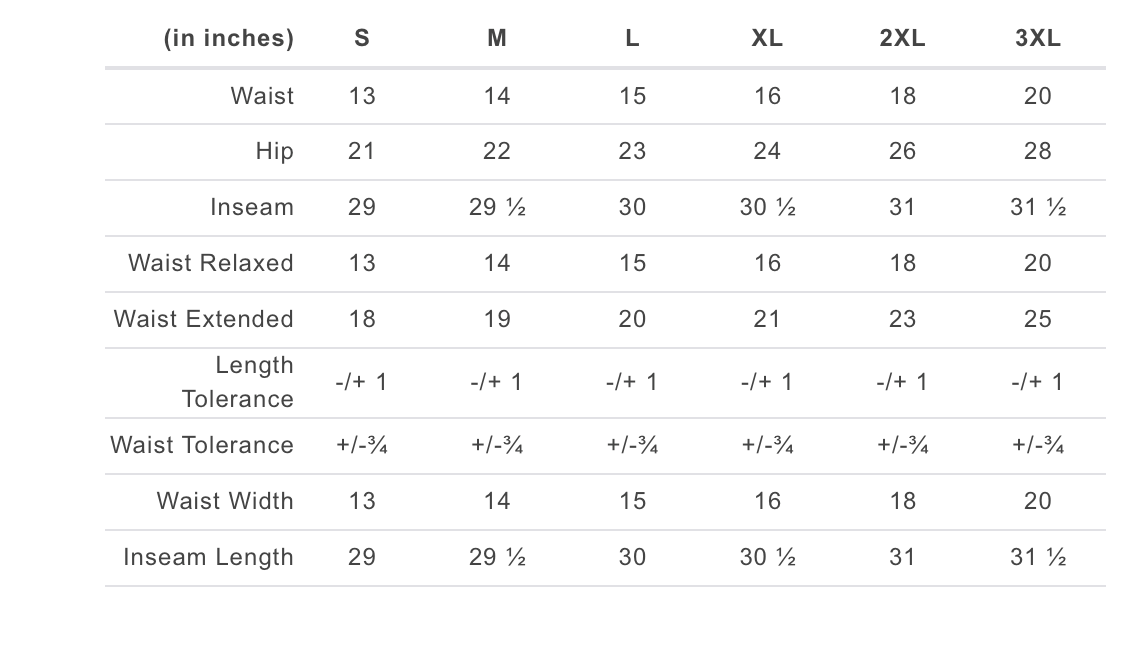The height and width of the screenshot is (664, 1138).
Task: Select Waist Extended value 25 for 3XL
Action: click(x=1038, y=319)
